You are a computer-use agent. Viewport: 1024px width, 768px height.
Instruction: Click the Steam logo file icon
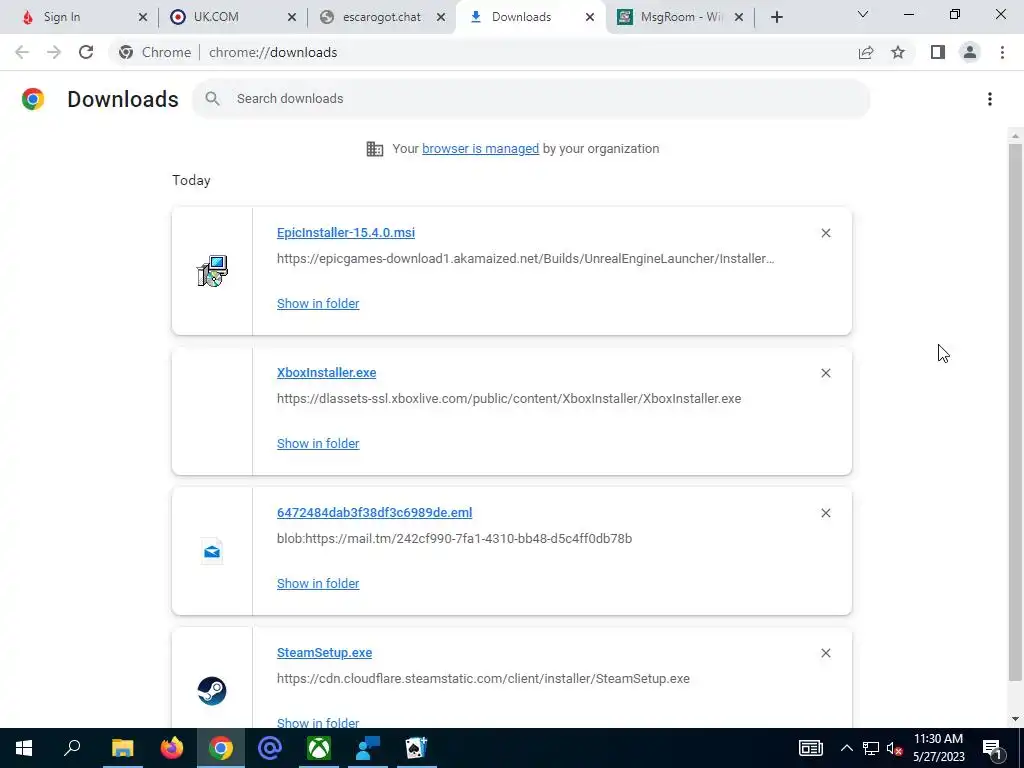pos(212,691)
